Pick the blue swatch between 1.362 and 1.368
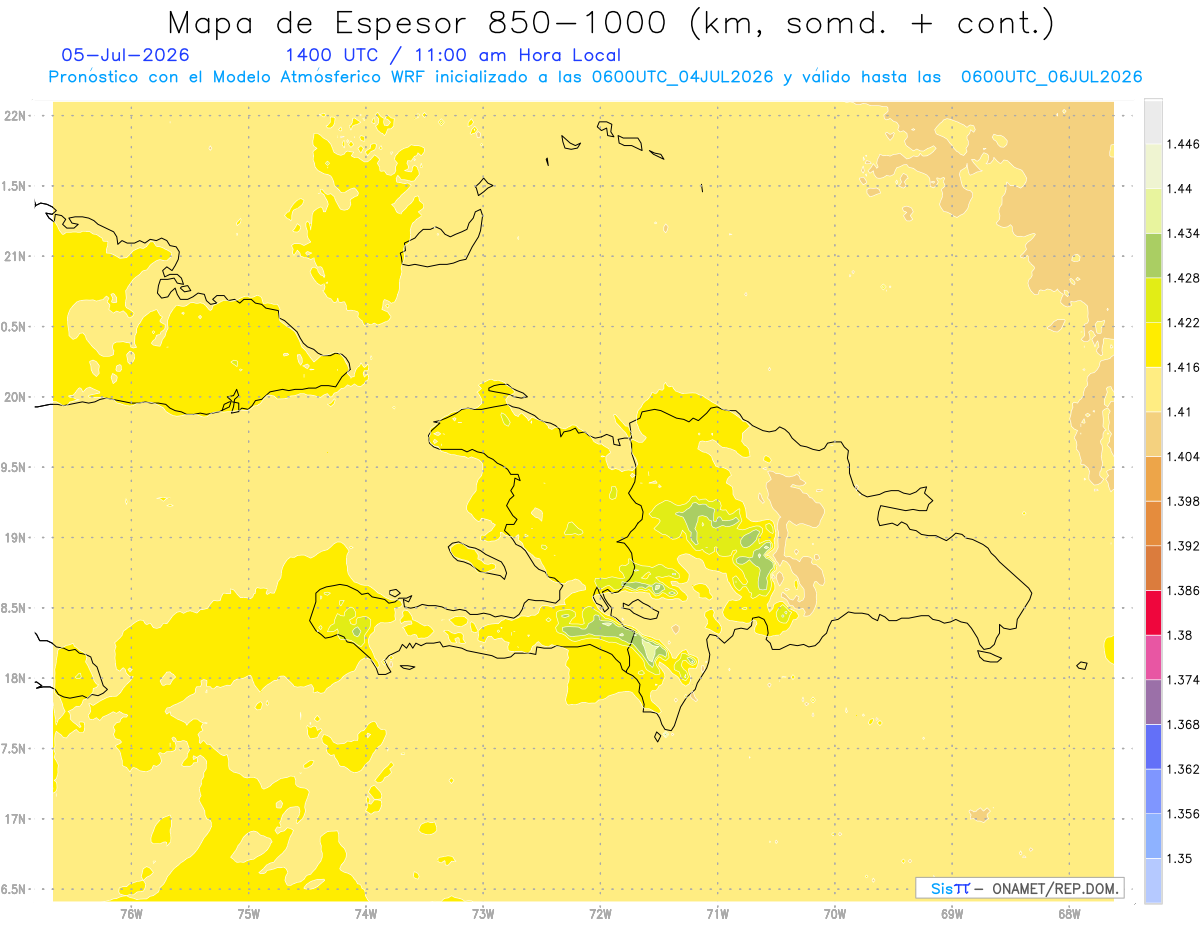 pos(1153,747)
